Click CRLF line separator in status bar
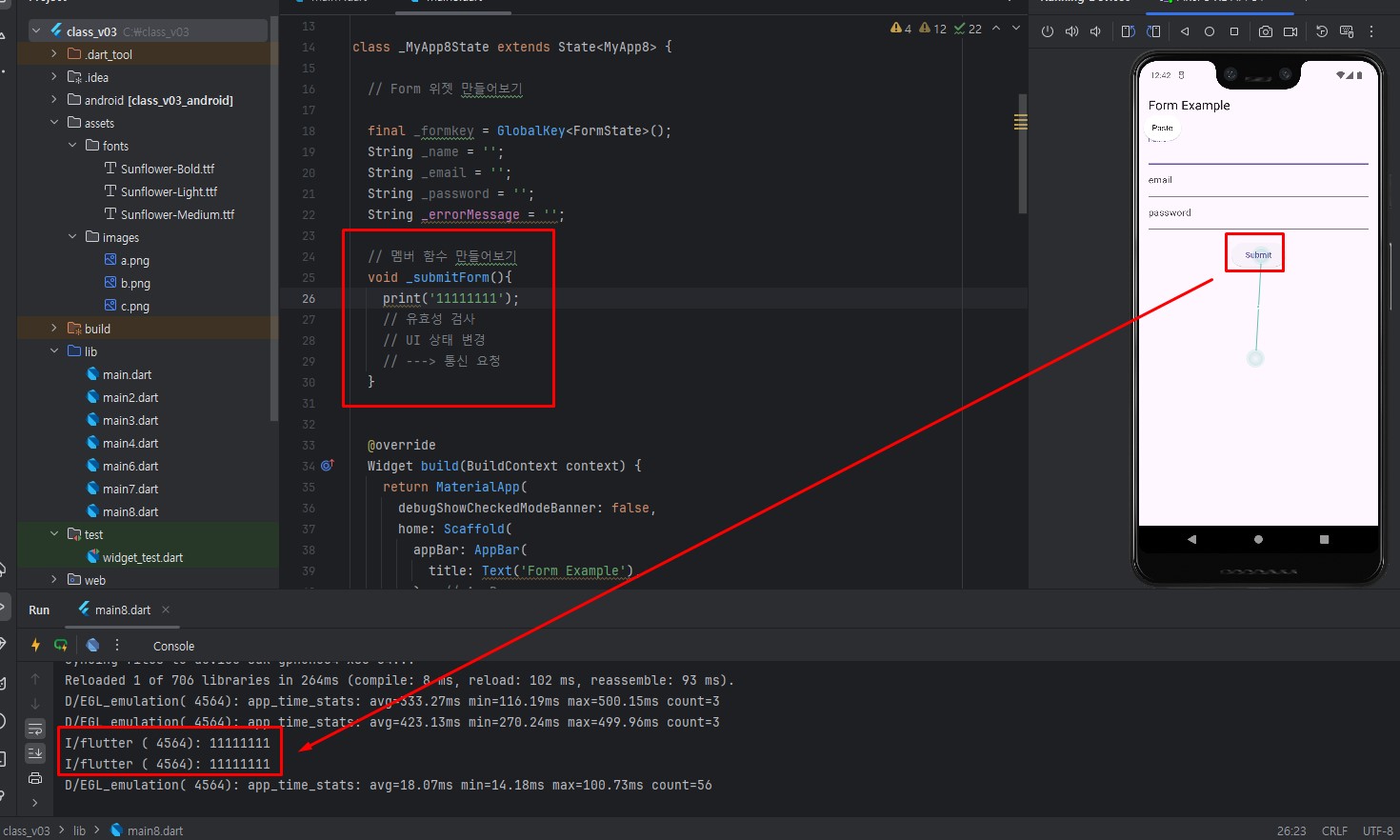1400x840 pixels. [x=1334, y=830]
